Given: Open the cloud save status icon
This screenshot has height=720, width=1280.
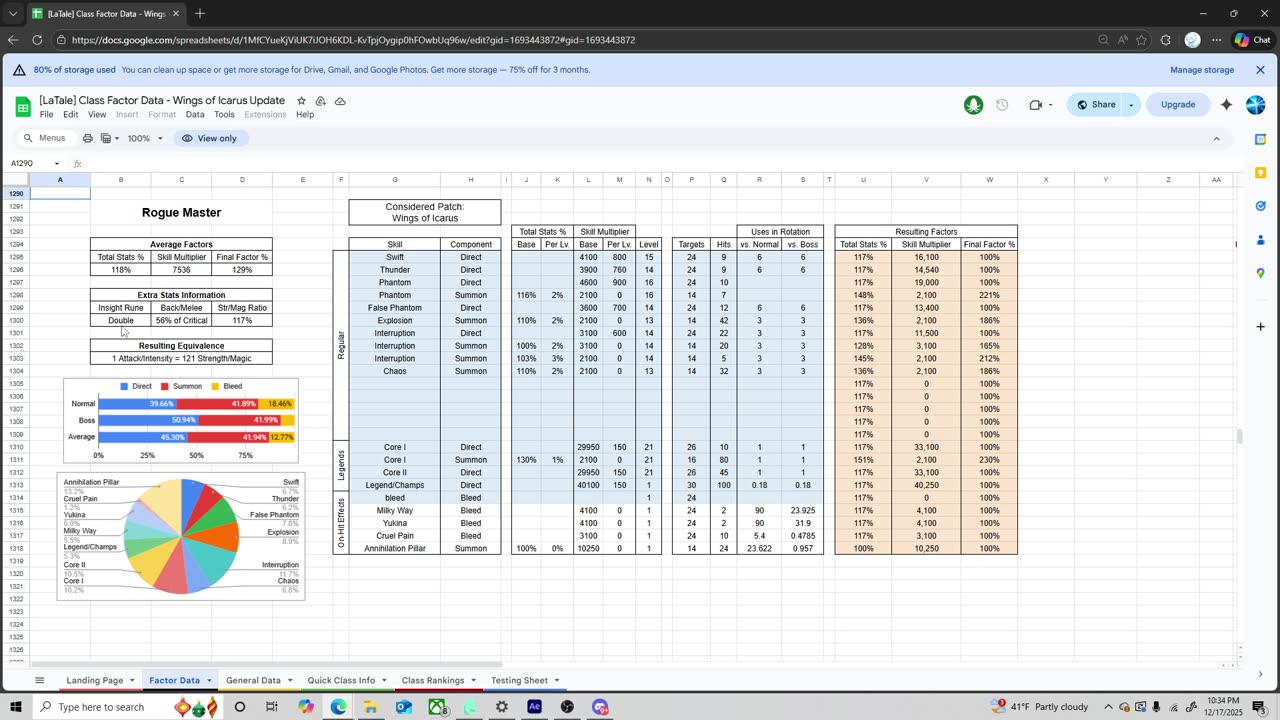Looking at the screenshot, I should 340,101.
